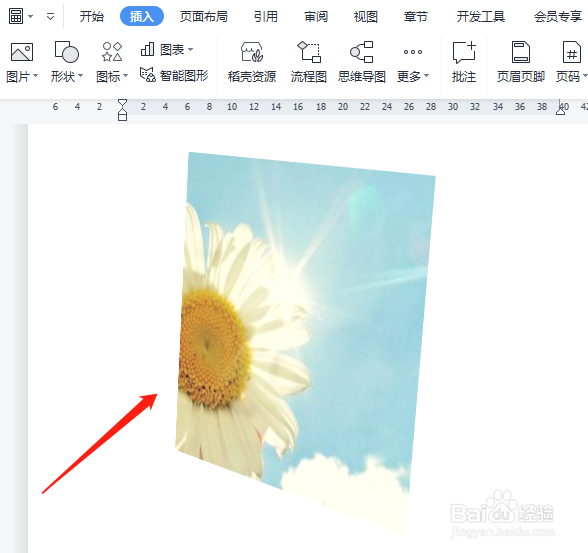Click the left indent marker on ruler
Viewport: 588px width, 553px height.
point(122,109)
